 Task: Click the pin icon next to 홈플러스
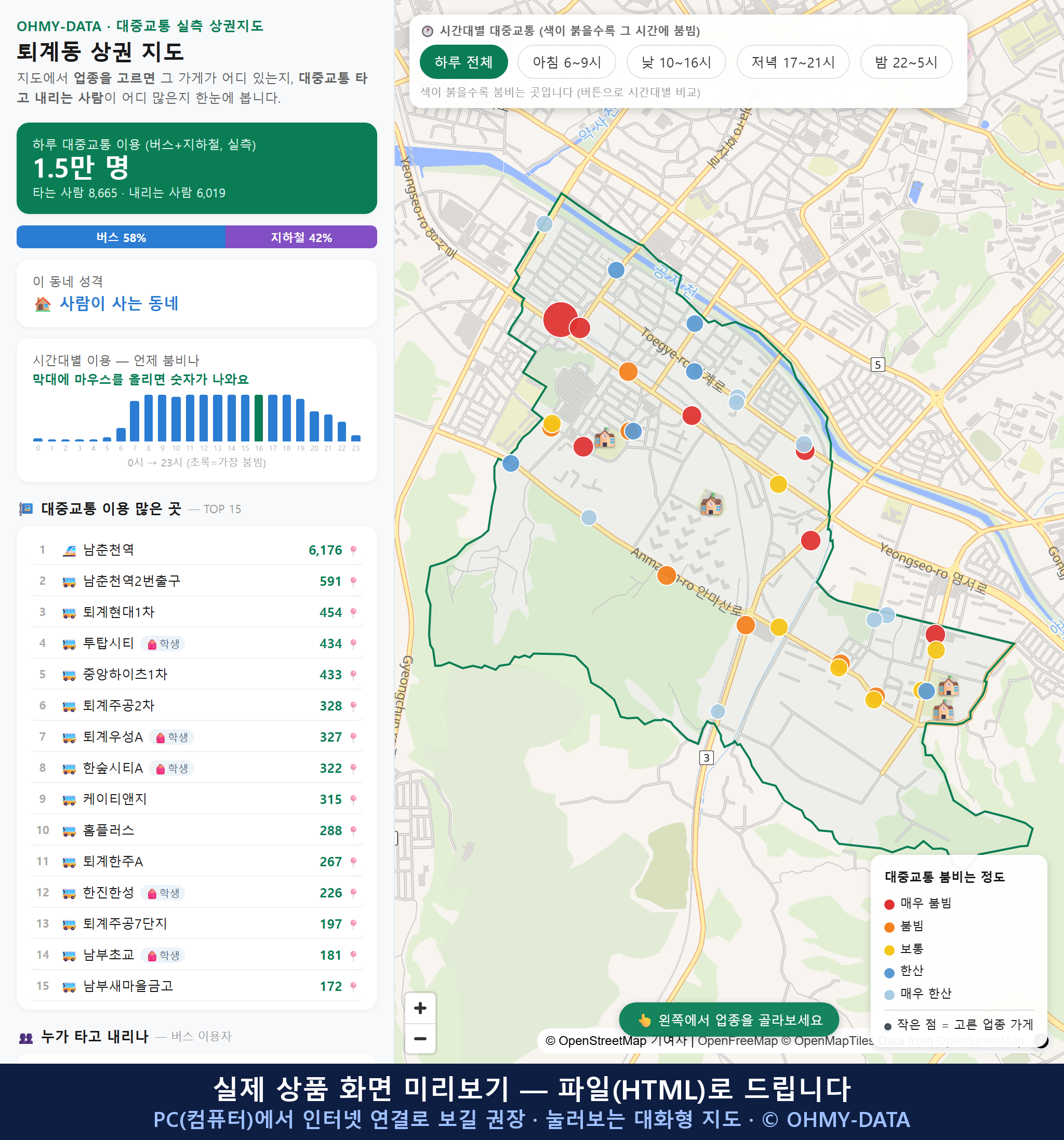(x=353, y=830)
